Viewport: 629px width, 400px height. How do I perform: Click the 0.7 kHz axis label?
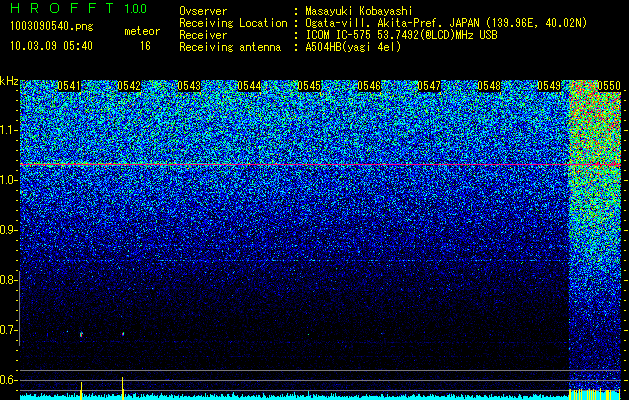[x=8, y=330]
